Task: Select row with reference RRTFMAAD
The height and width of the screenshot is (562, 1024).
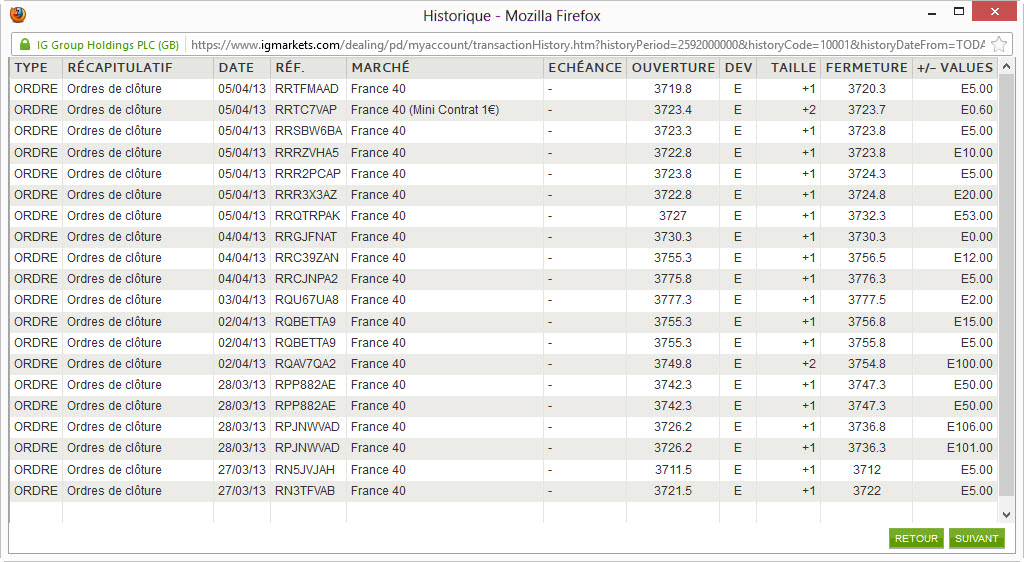Action: 504,89
